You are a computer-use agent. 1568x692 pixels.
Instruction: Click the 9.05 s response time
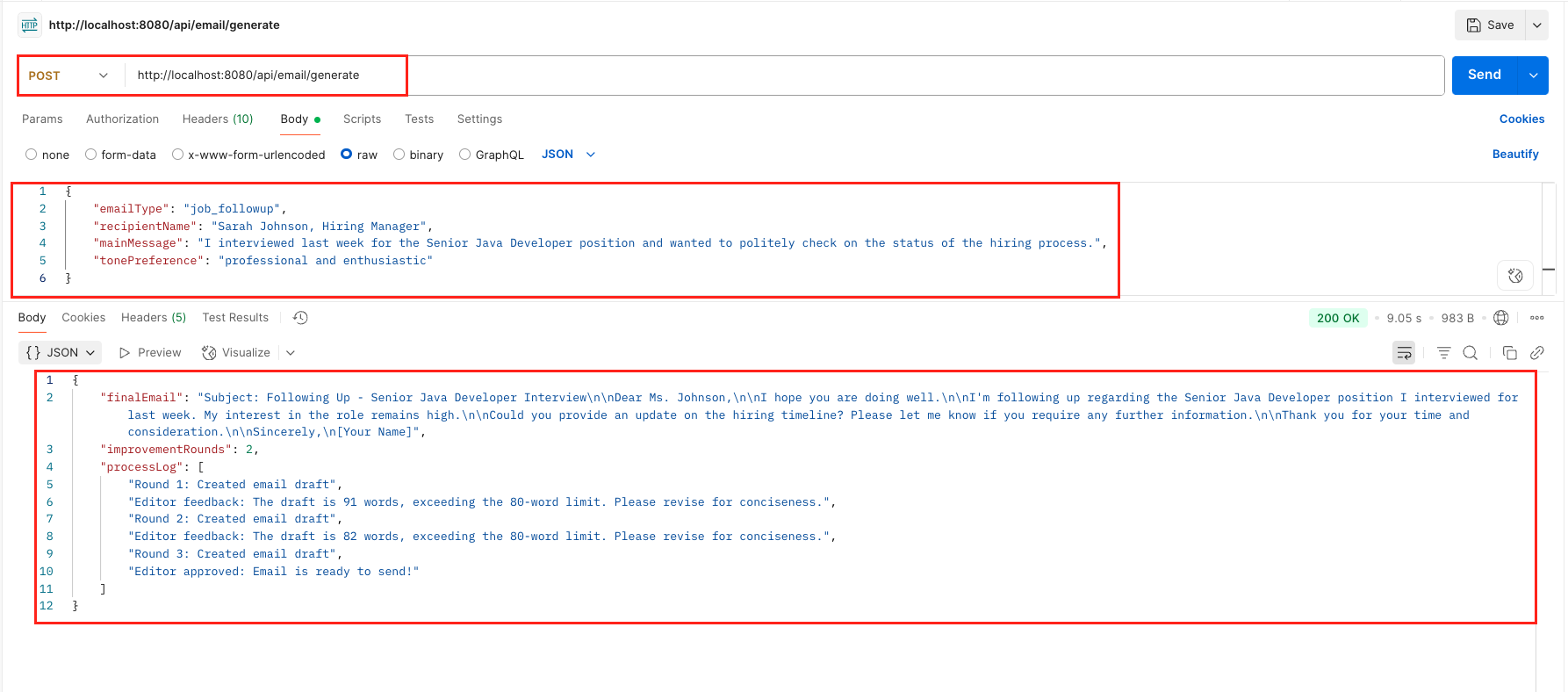tap(1404, 318)
